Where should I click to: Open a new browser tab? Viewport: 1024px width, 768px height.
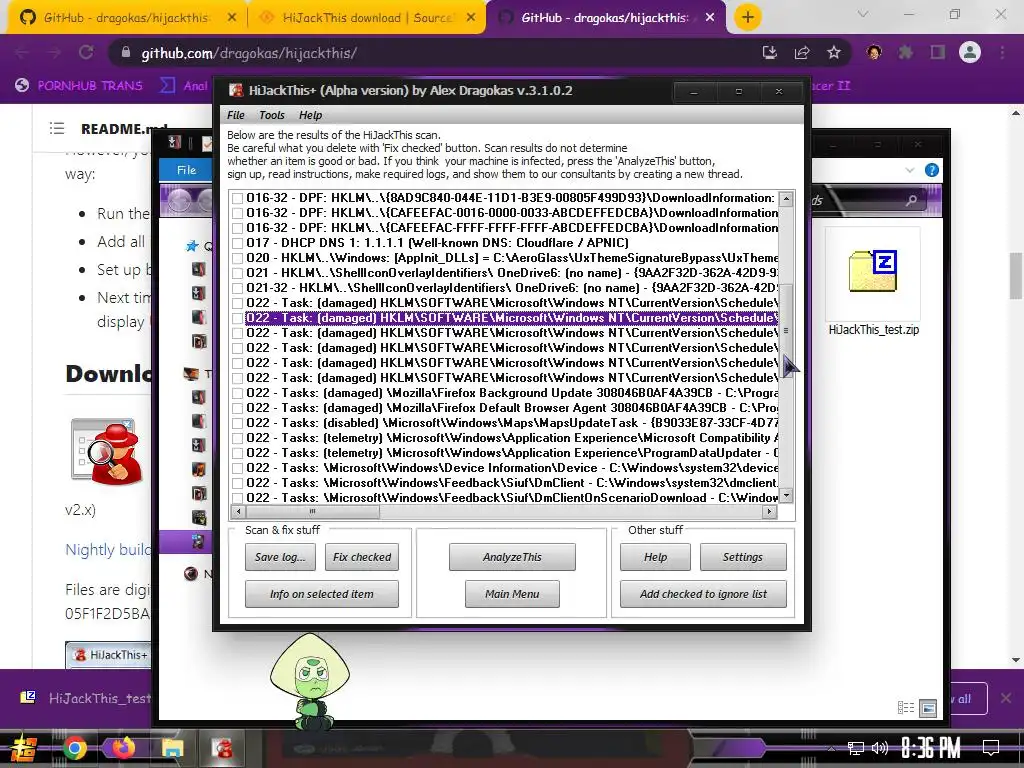pos(748,18)
